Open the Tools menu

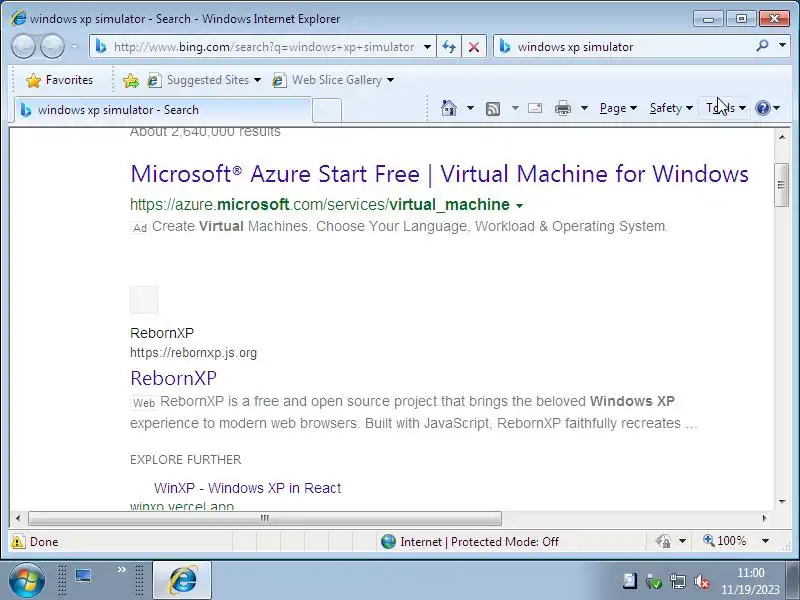pyautogui.click(x=726, y=108)
